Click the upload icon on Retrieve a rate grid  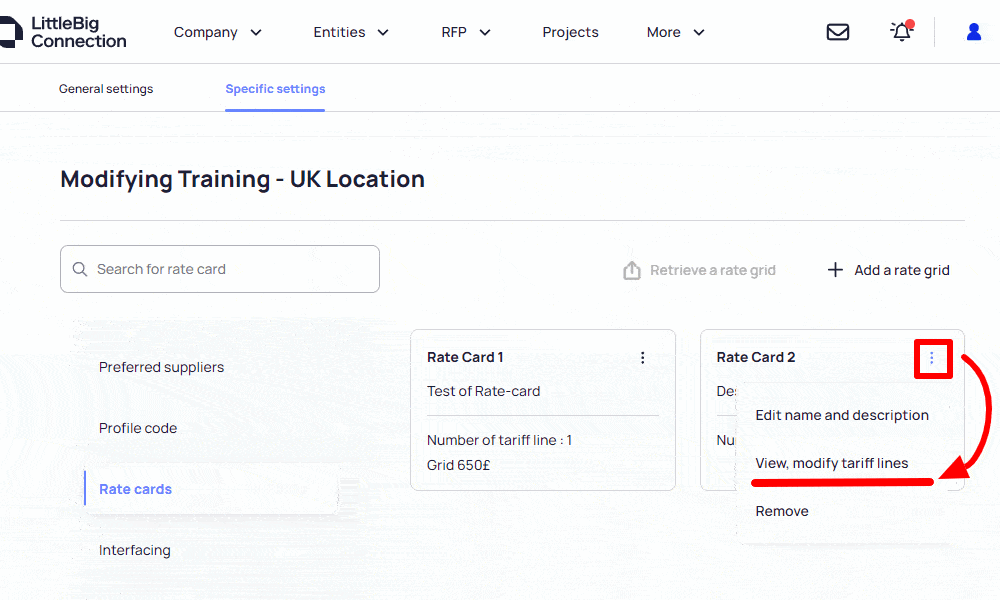[631, 269]
